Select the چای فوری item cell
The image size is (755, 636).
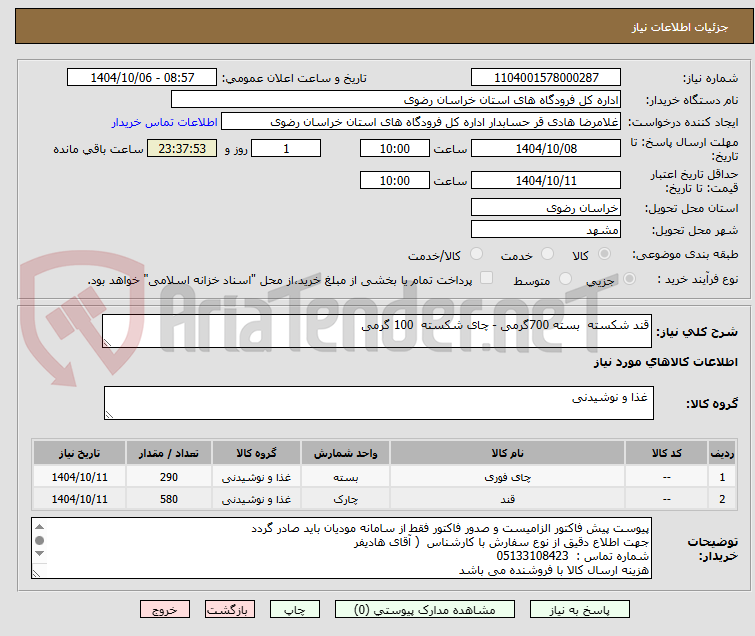[508, 477]
